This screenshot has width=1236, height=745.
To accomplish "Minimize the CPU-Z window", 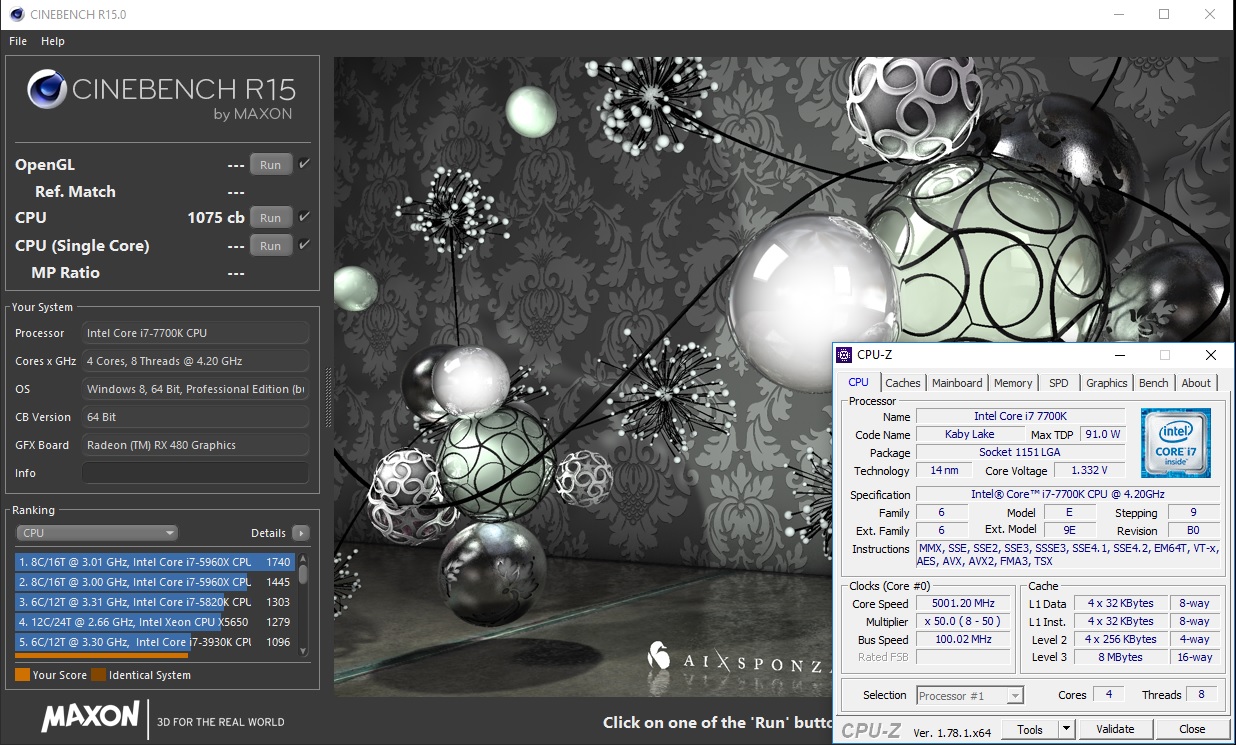I will click(x=1119, y=354).
